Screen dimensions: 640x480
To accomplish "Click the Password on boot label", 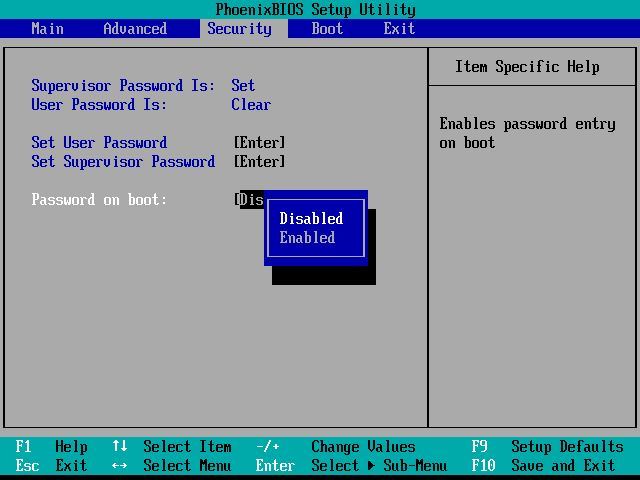I will 99,200.
